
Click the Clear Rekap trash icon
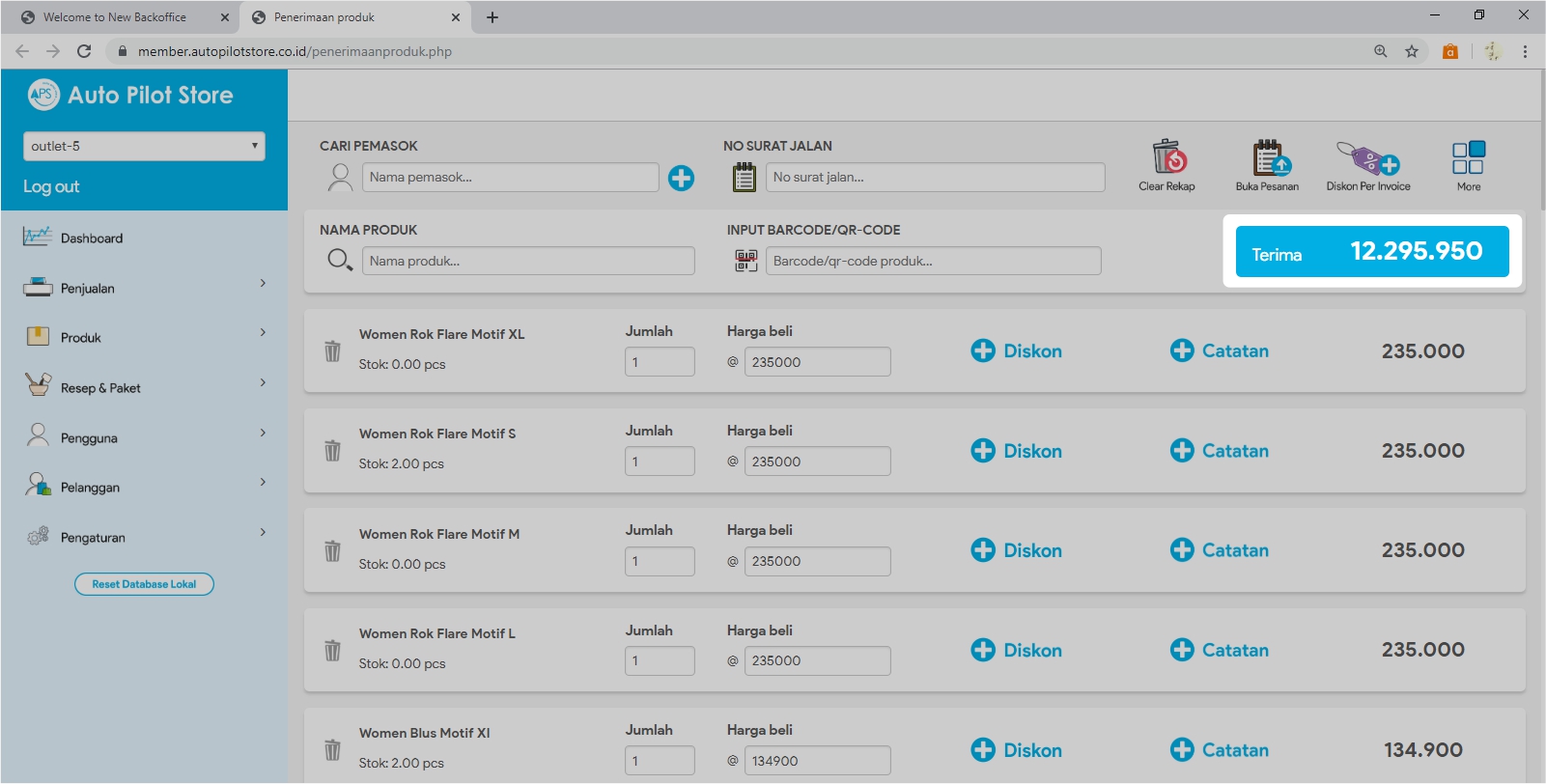coord(1167,157)
